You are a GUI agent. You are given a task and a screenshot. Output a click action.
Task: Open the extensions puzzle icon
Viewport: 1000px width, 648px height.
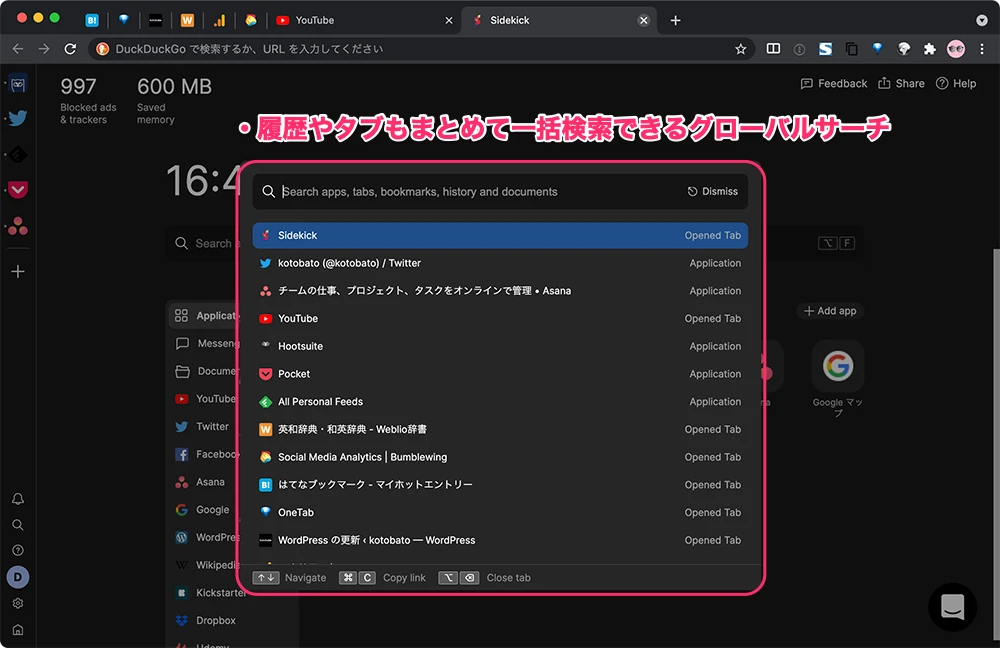(930, 49)
